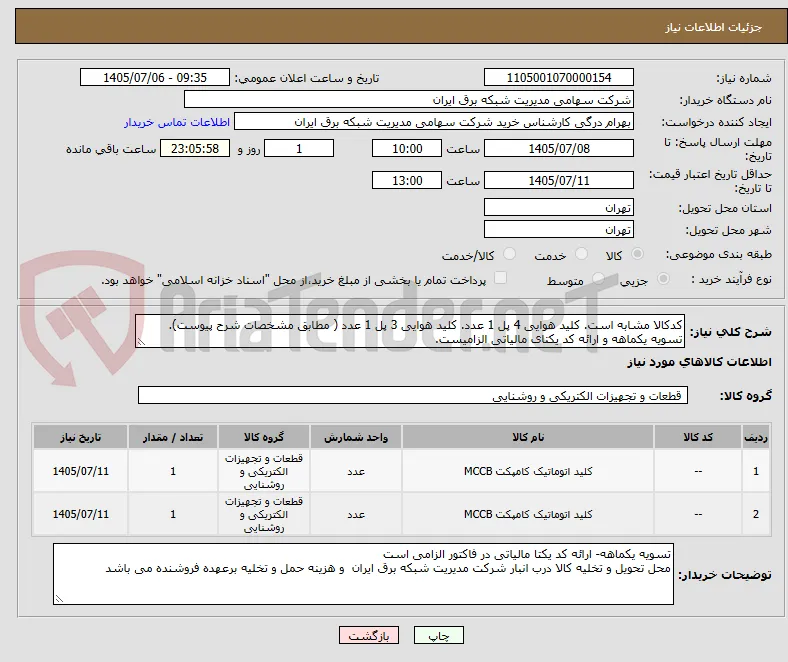Select the خدمت radio button
This screenshot has height=662, width=788.
581,254
